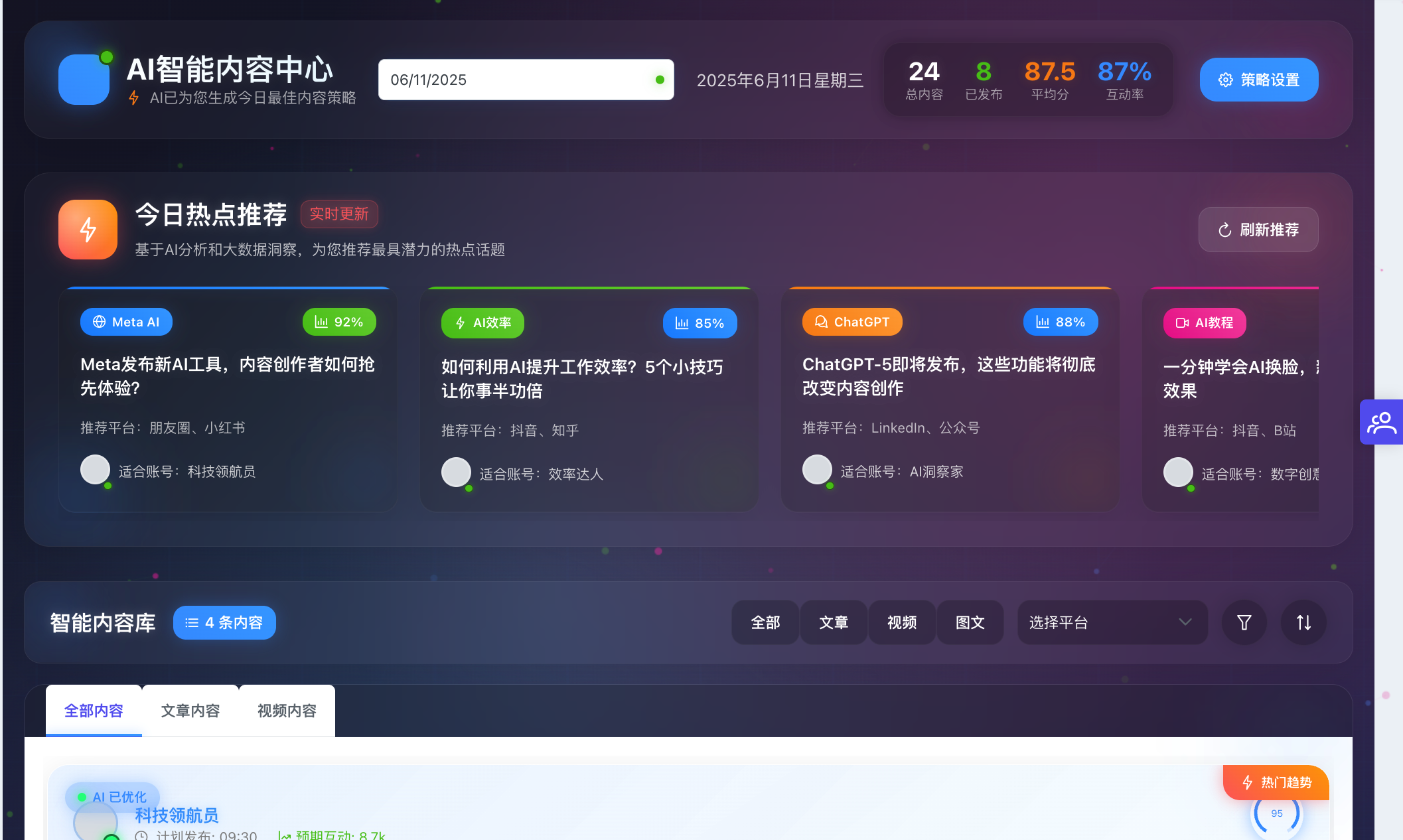The image size is (1403, 840).
Task: Click the AI 已优化 badge
Action: tap(111, 797)
